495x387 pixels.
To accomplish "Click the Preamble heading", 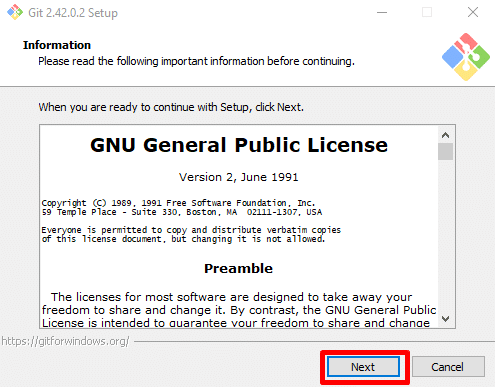I will [x=239, y=268].
